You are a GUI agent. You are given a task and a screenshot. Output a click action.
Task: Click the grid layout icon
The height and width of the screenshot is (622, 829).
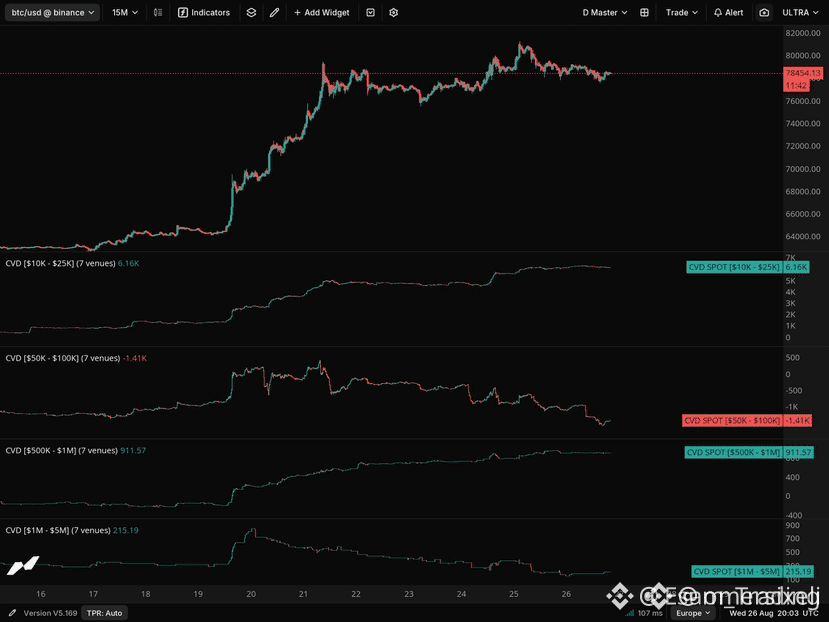pos(644,12)
